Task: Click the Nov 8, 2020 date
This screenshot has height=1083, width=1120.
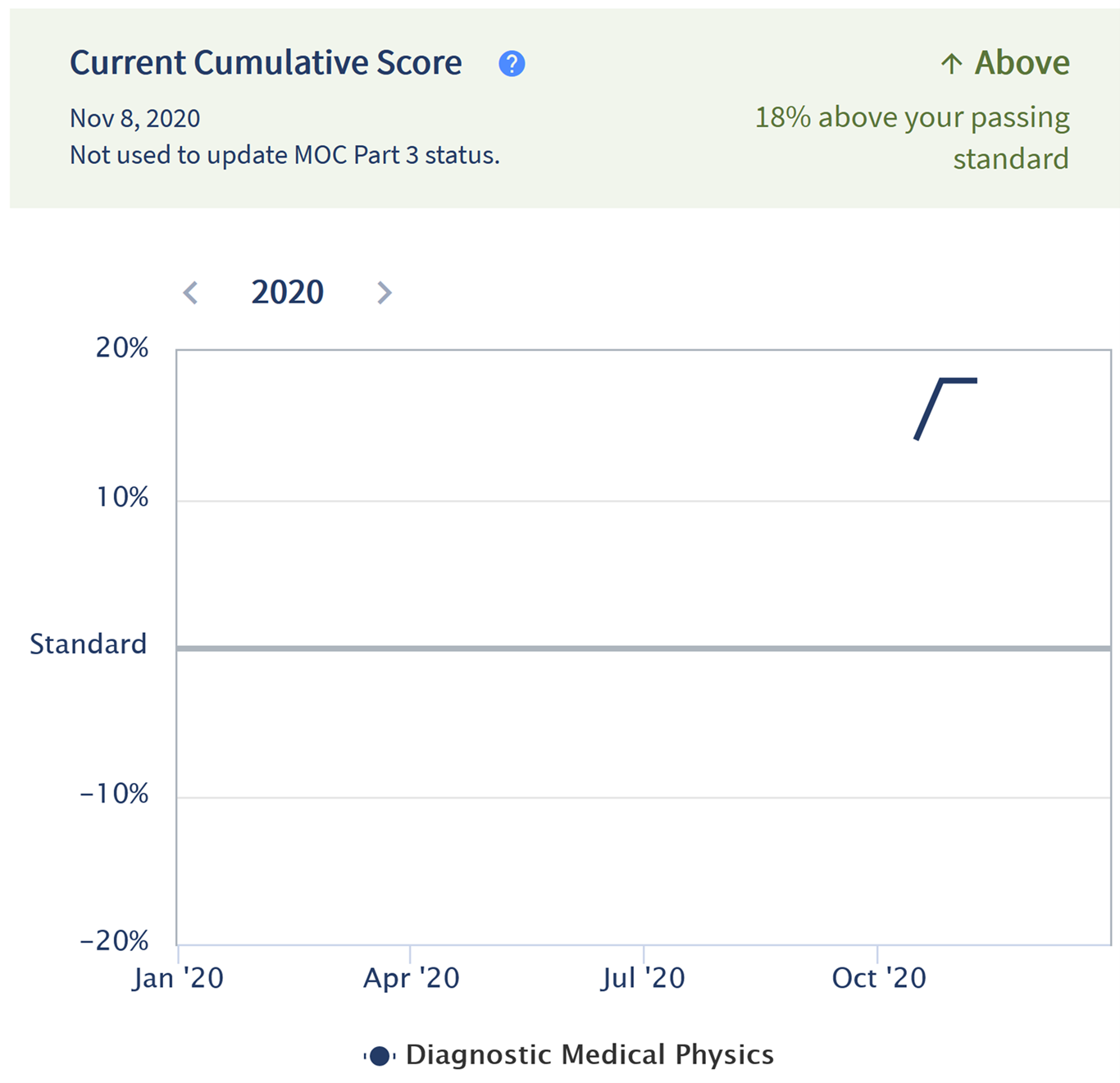Action: click(x=134, y=119)
